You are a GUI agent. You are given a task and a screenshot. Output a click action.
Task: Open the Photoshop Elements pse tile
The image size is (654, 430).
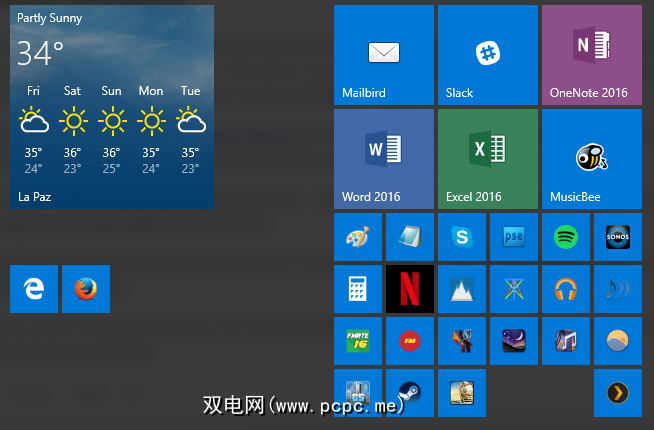(x=514, y=237)
